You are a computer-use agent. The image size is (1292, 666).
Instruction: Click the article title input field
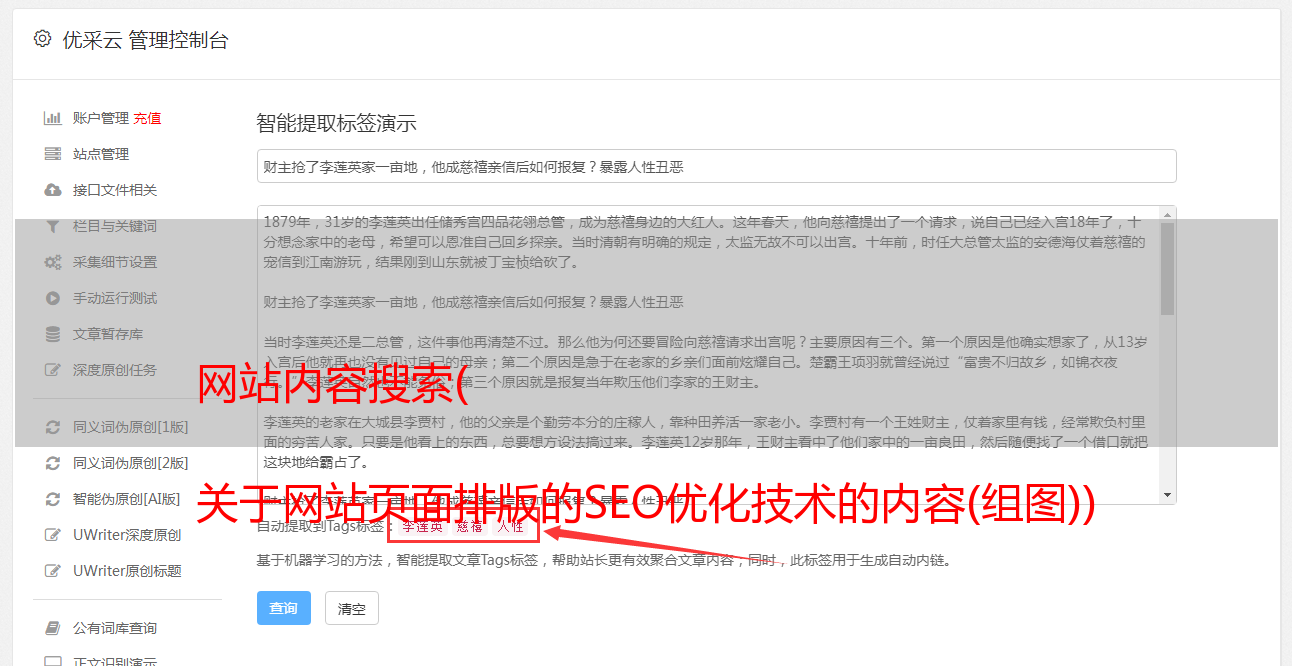[x=716, y=166]
